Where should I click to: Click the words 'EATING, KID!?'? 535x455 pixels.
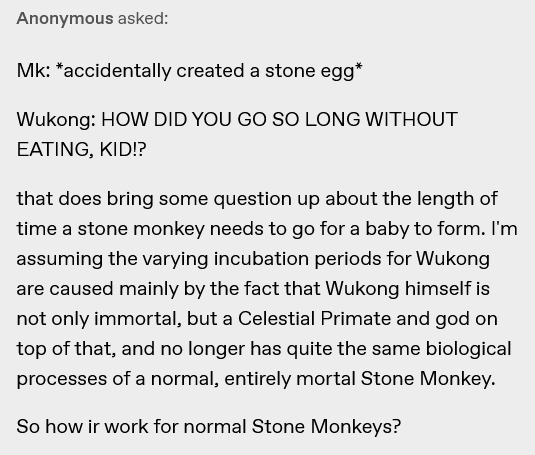tap(82, 150)
